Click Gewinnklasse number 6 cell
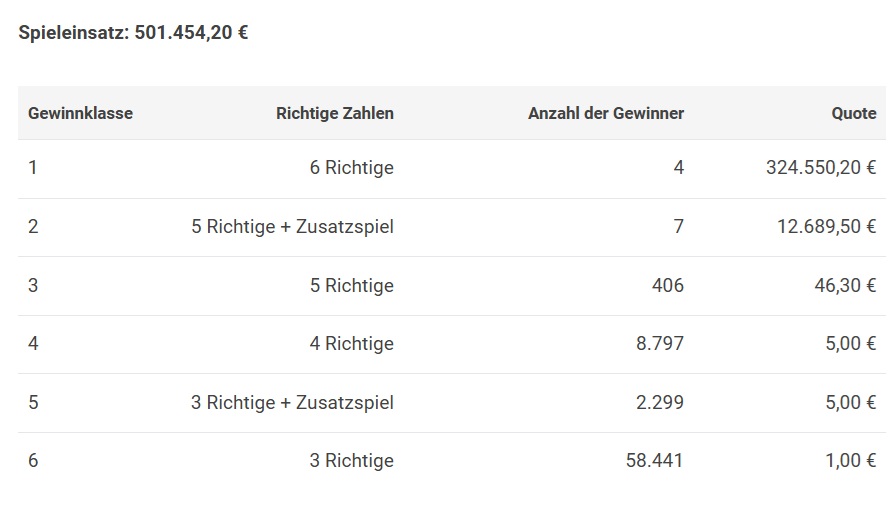Image resolution: width=890 pixels, height=506 pixels. click(33, 461)
